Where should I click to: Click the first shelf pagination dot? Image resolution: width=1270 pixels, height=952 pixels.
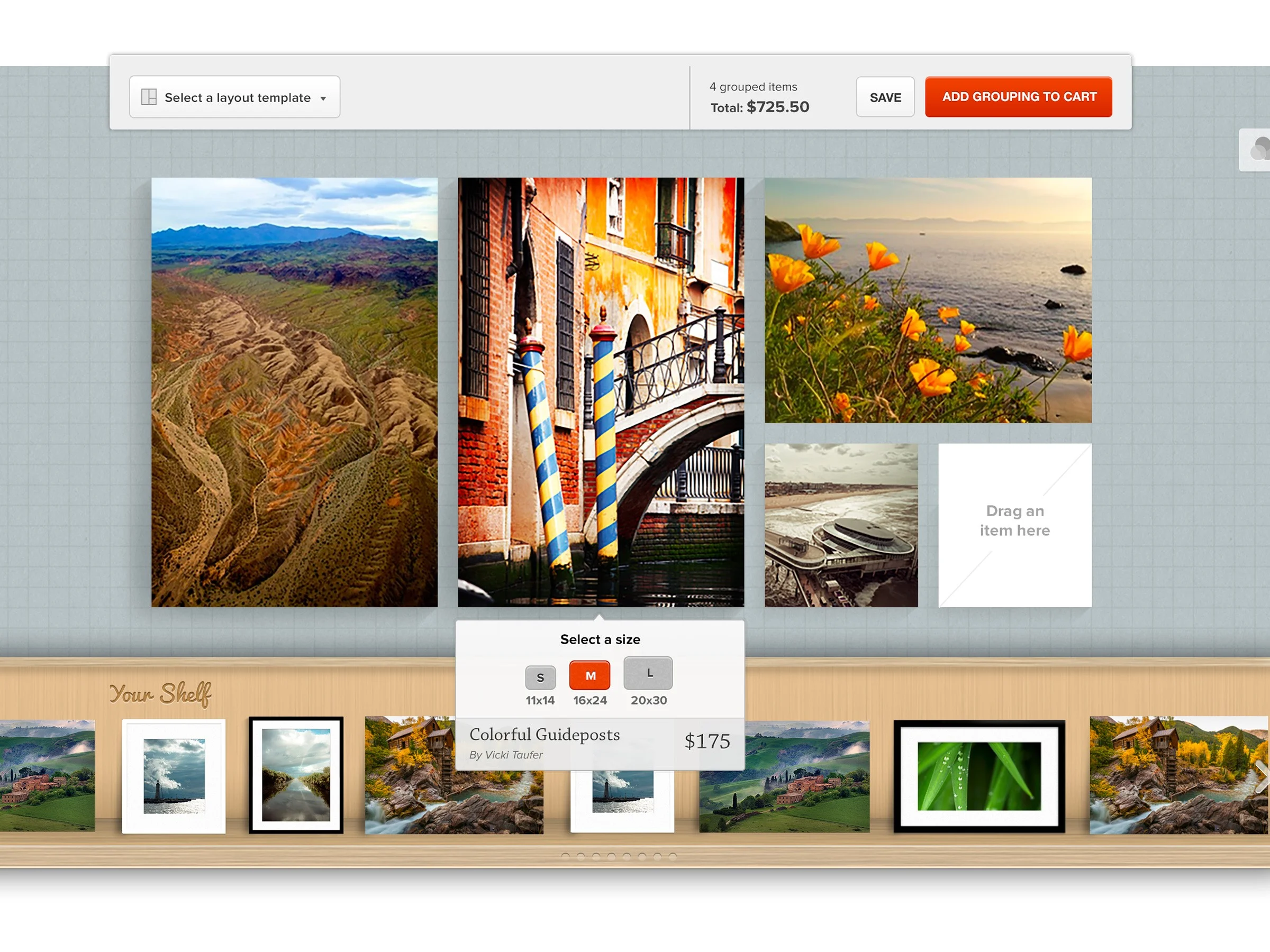(x=566, y=856)
